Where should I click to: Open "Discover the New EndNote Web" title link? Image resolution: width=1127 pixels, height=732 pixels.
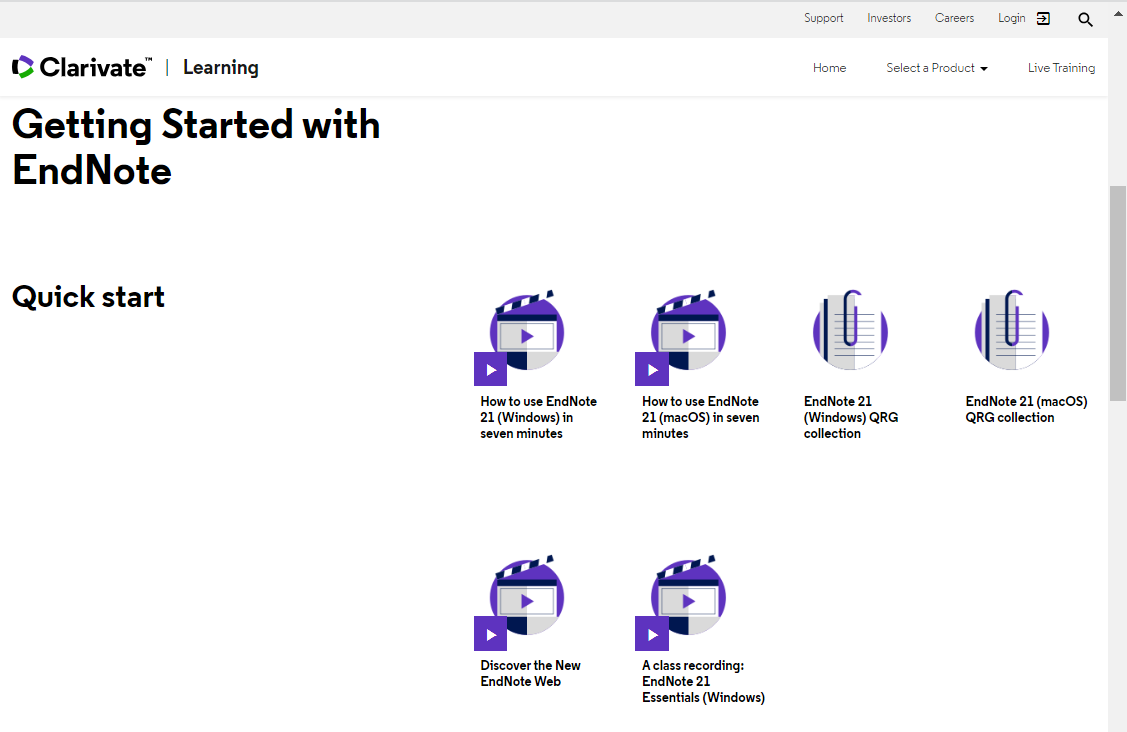[x=530, y=673]
